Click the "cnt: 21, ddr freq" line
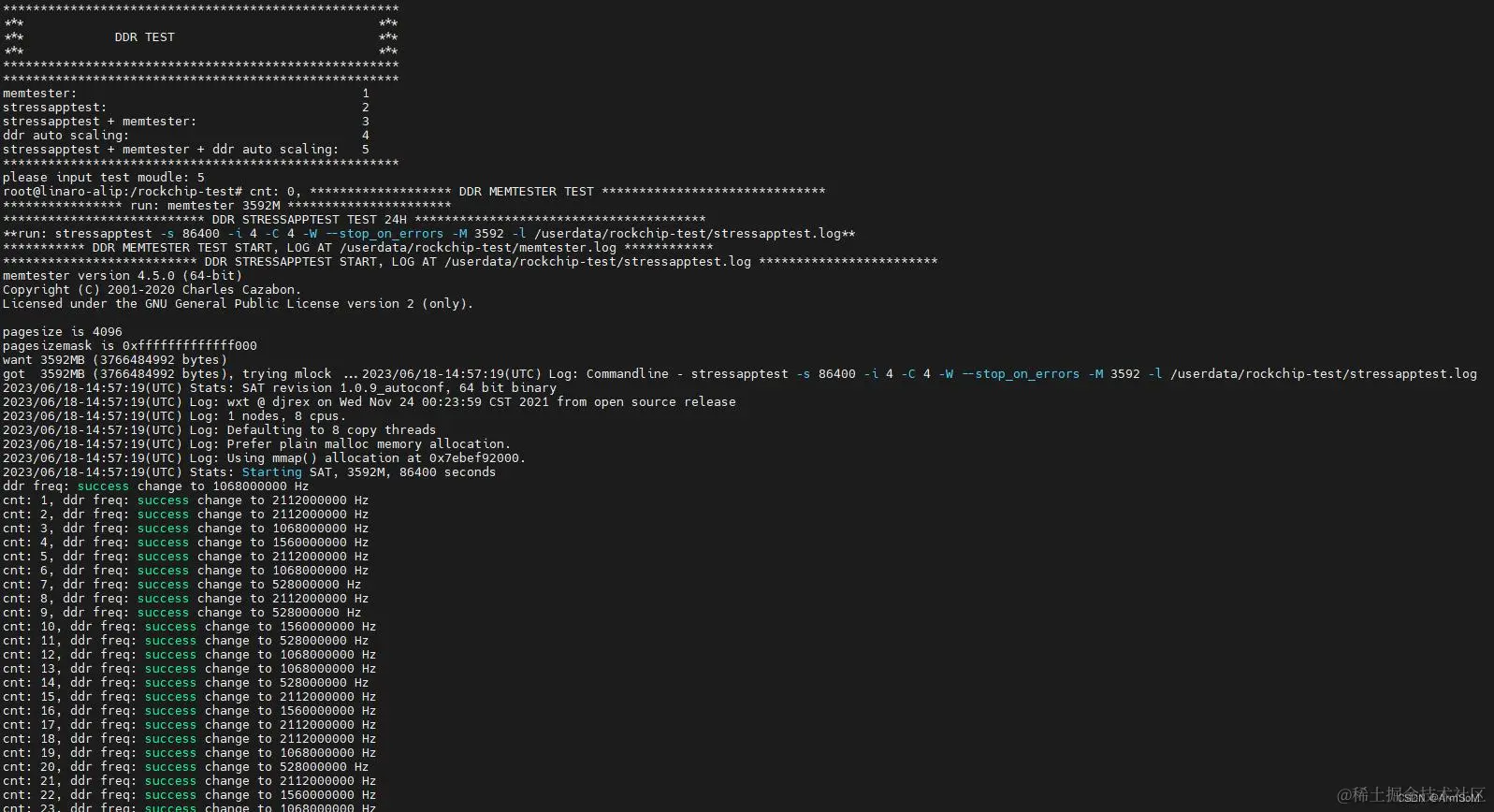The image size is (1494, 812). tap(190, 781)
